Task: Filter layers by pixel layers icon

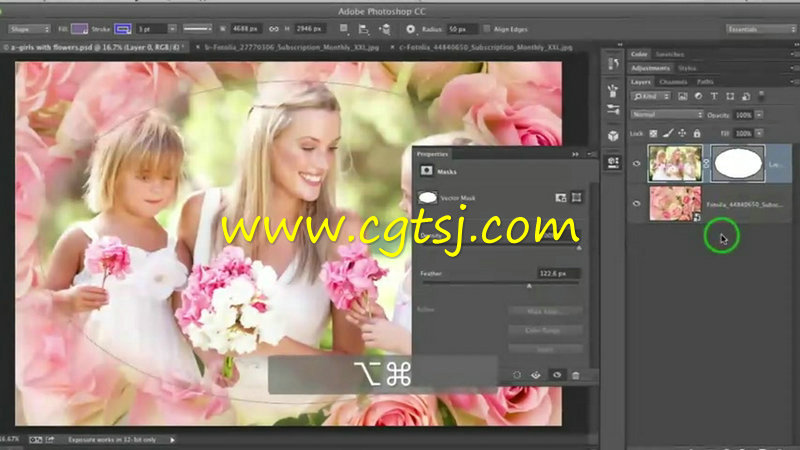Action: pos(683,96)
